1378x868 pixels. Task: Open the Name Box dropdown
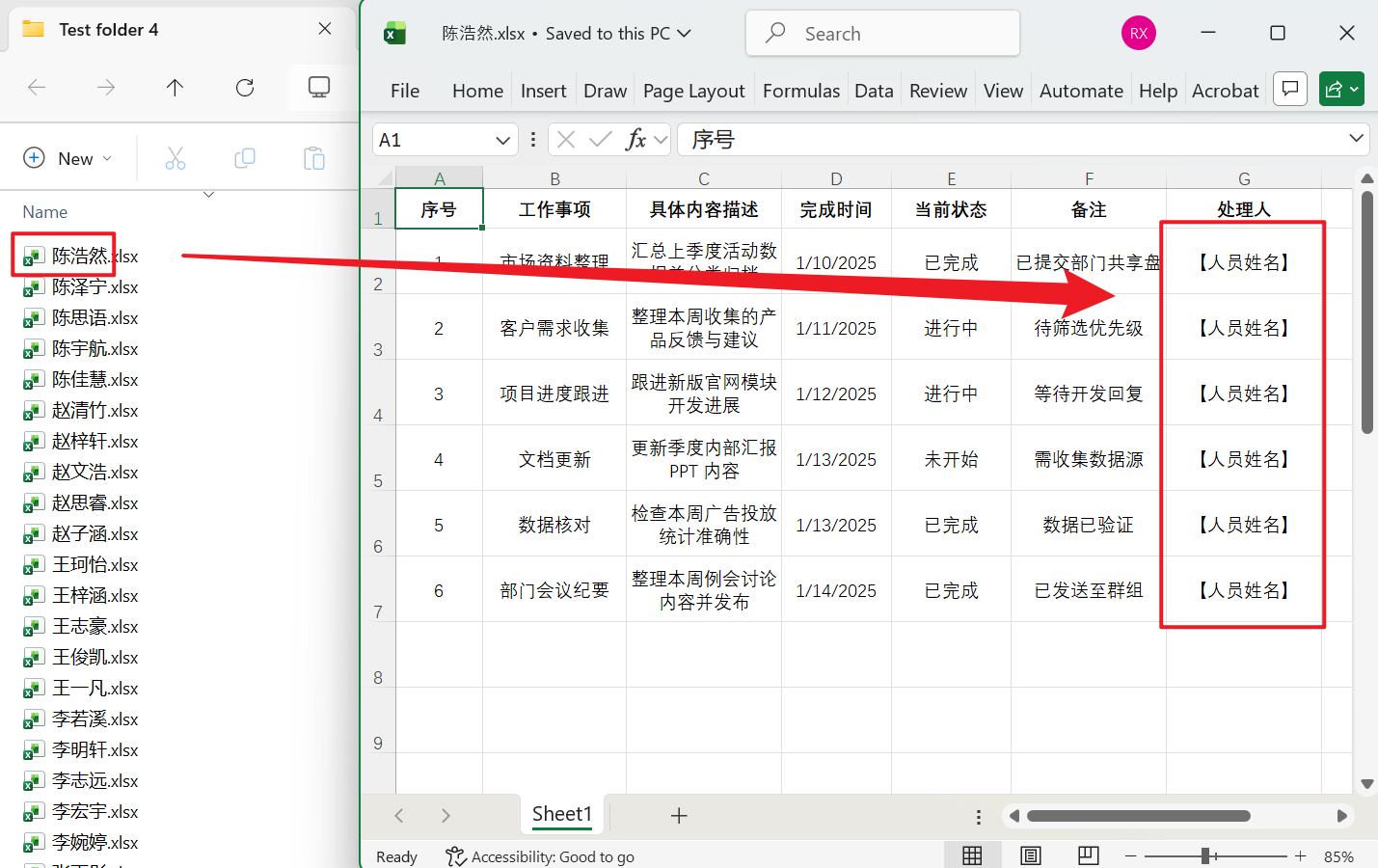504,139
